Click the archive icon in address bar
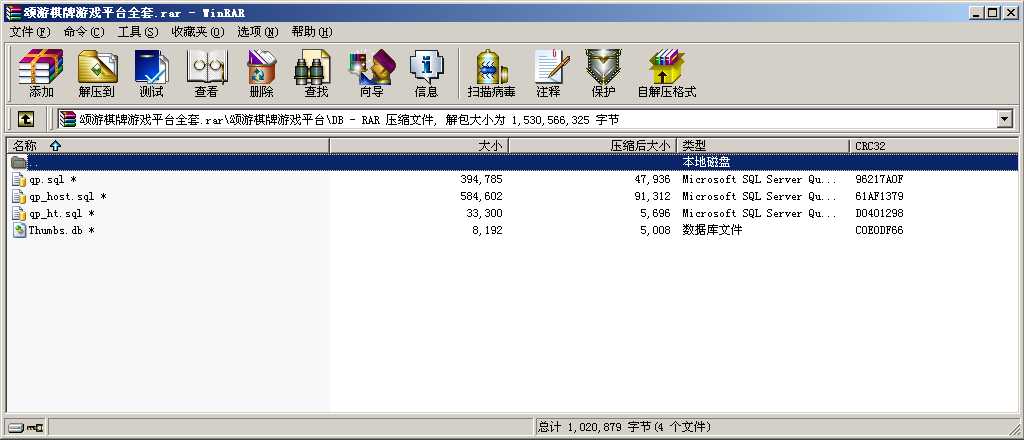Image resolution: width=1024 pixels, height=440 pixels. coord(67,119)
